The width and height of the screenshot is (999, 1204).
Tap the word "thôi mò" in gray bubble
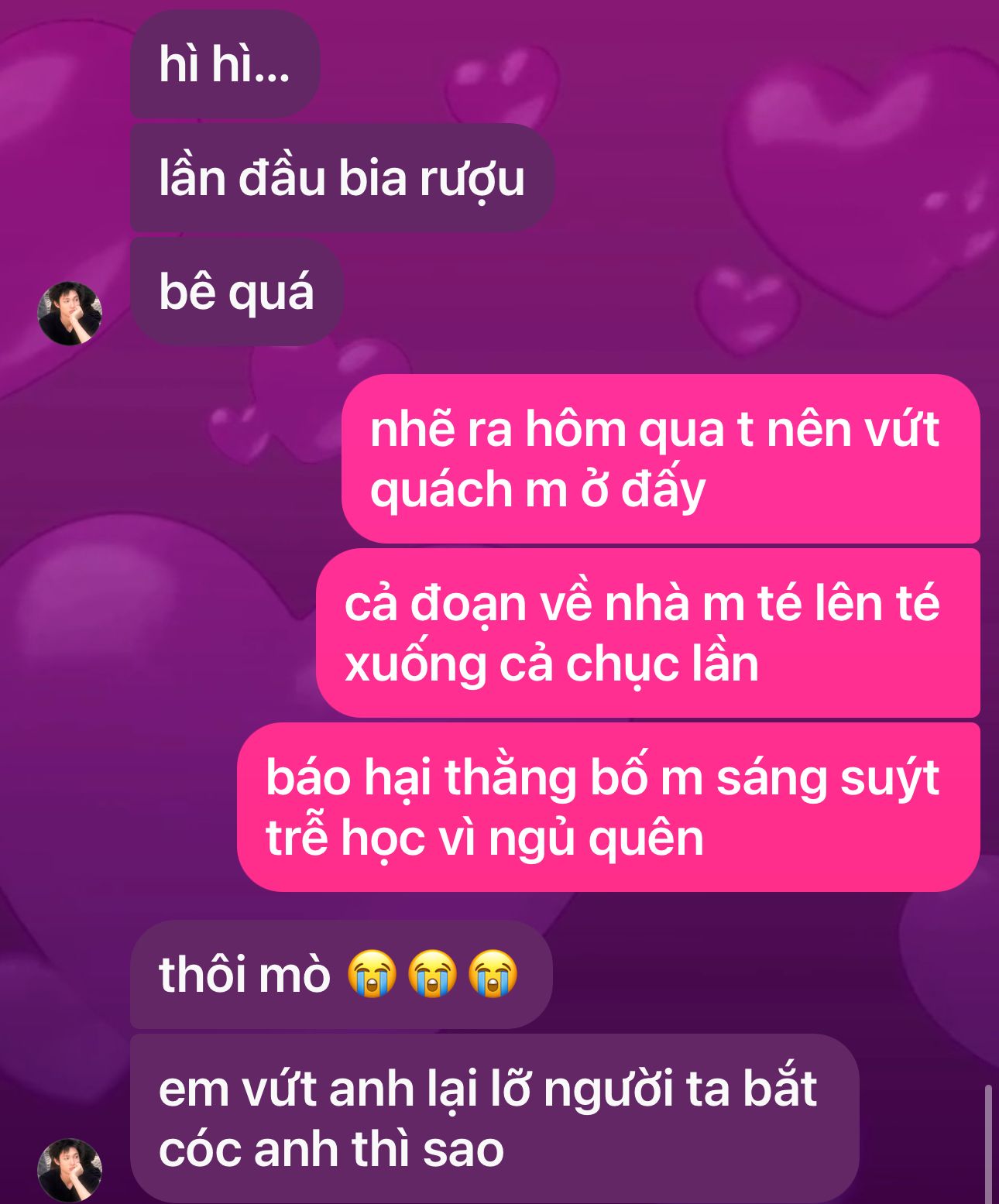[x=245, y=974]
